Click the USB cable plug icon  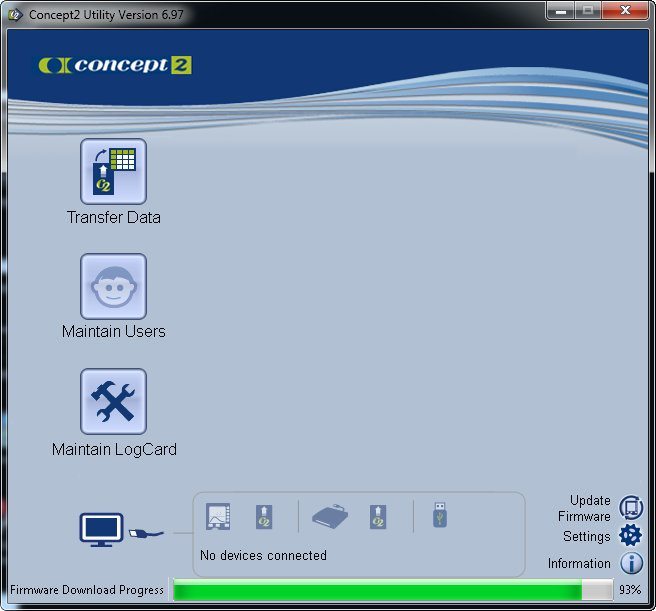tap(145, 533)
